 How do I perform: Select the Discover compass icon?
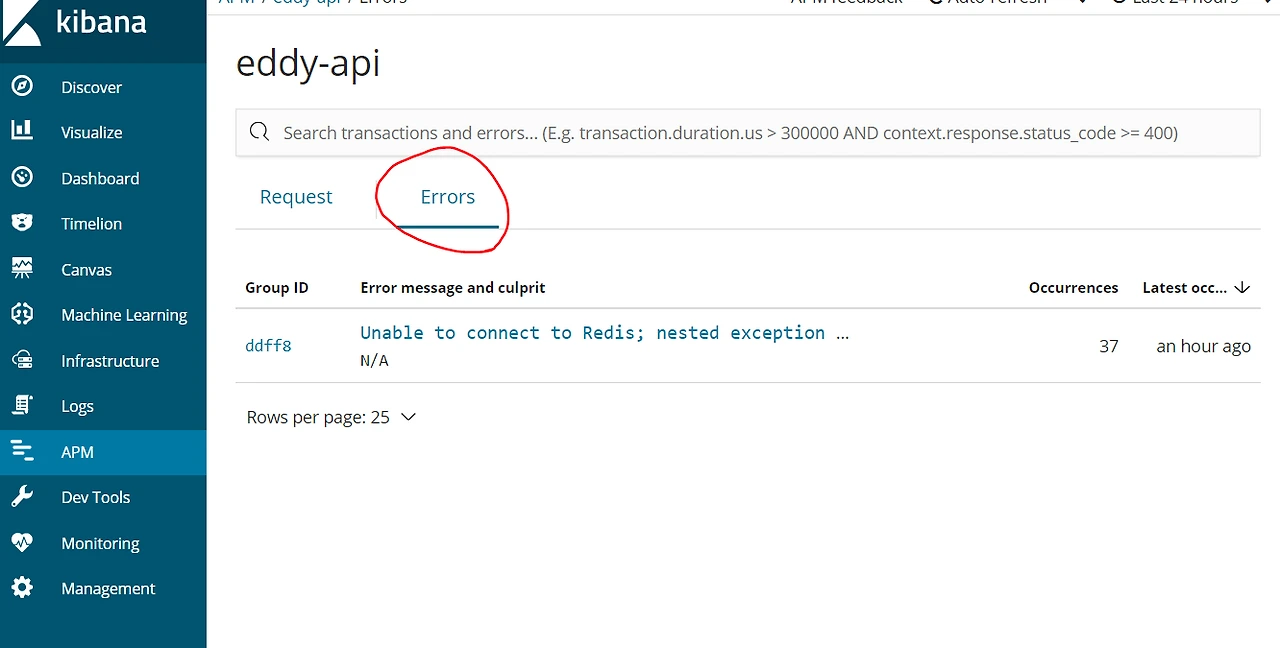point(22,86)
